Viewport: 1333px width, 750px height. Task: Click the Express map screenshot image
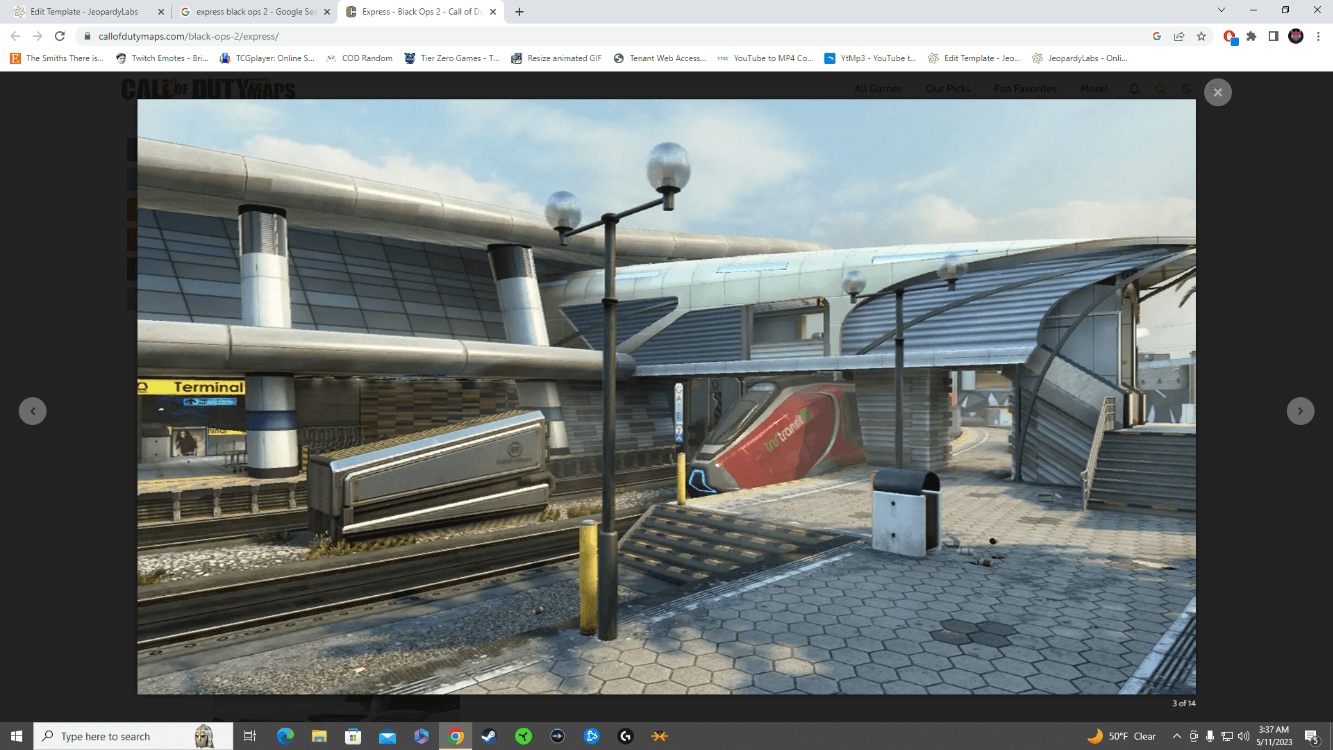[666, 396]
